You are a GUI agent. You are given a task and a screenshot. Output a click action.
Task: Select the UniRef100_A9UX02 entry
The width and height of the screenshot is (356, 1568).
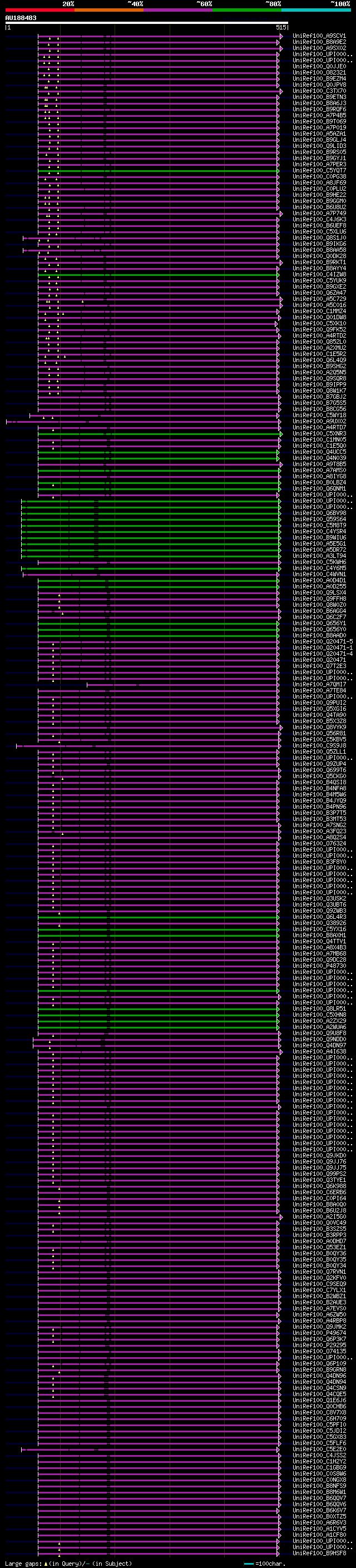coord(319,421)
